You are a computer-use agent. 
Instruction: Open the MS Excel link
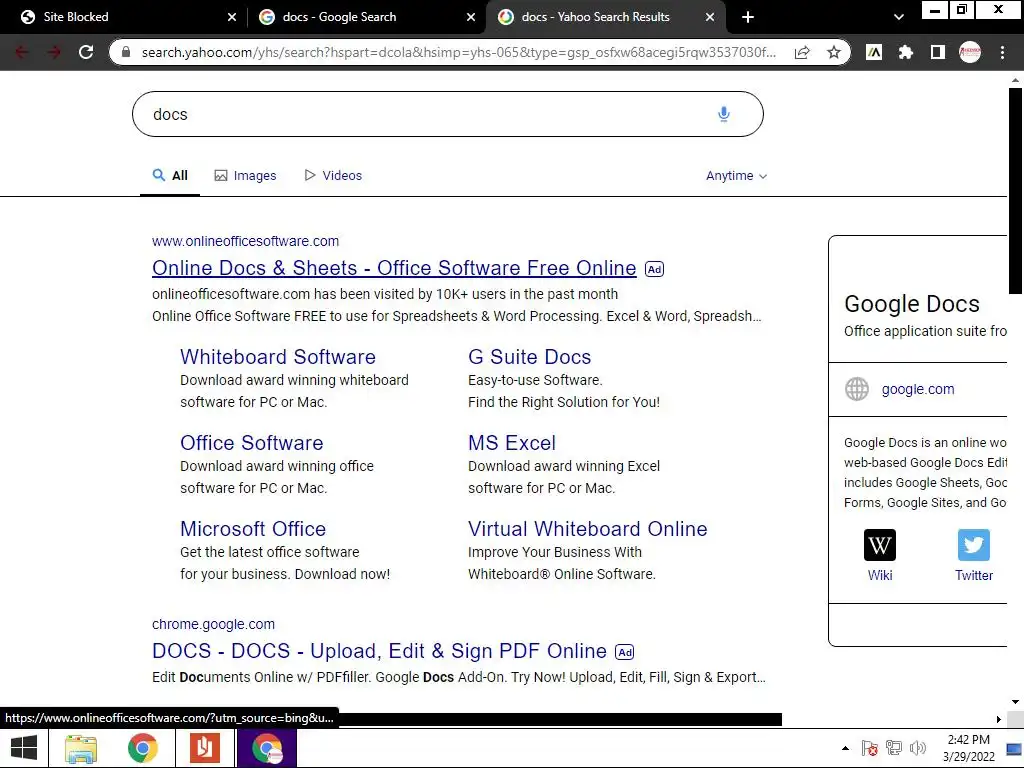click(x=511, y=443)
